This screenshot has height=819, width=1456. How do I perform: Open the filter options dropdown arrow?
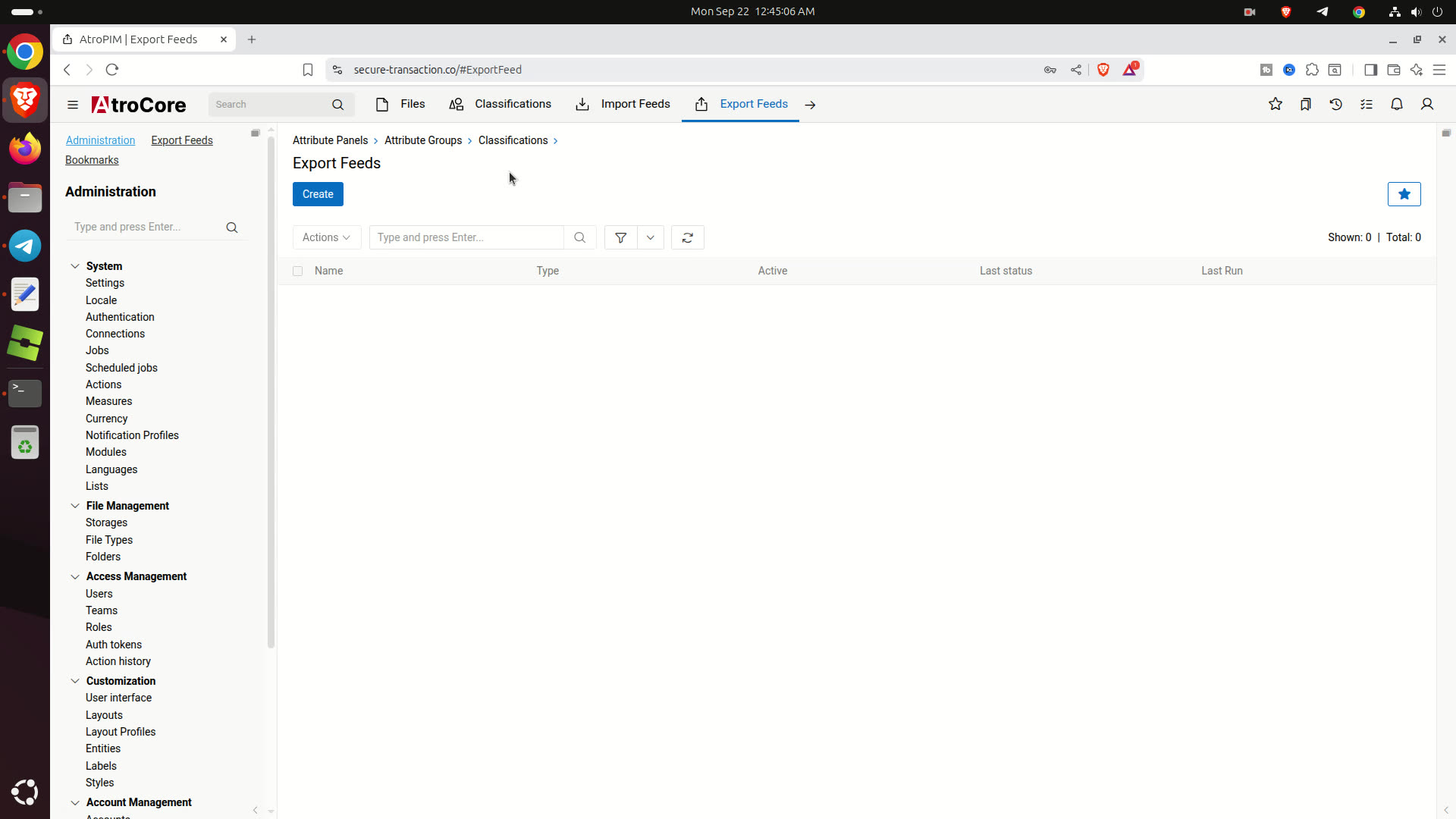pos(651,237)
